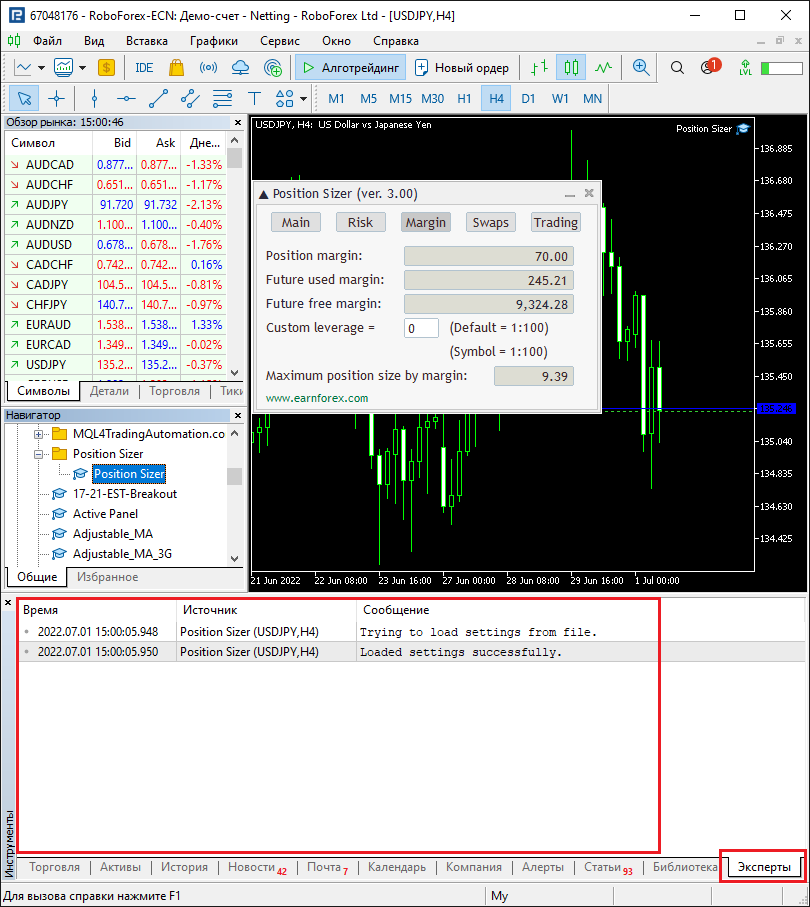Select the equidistant channel tool
Viewport: 810px width, 907px height.
(x=190, y=98)
